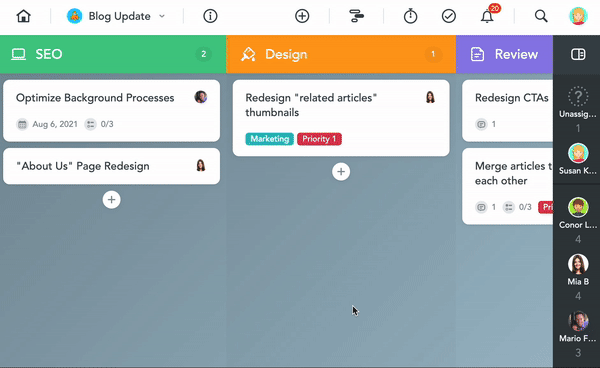Open Redesign related articles thumbnails task
This screenshot has width=600, height=368.
[341, 118]
